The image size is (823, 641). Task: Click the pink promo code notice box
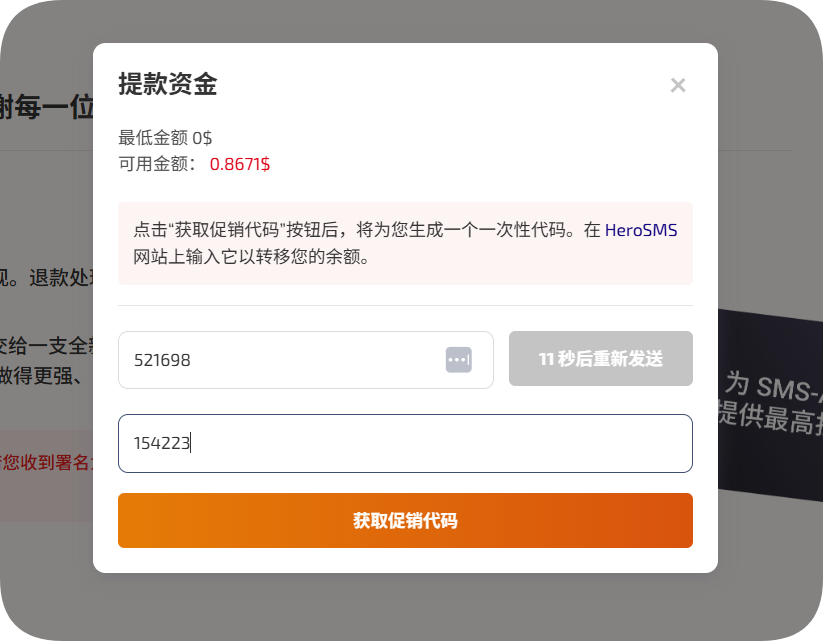pyautogui.click(x=405, y=243)
